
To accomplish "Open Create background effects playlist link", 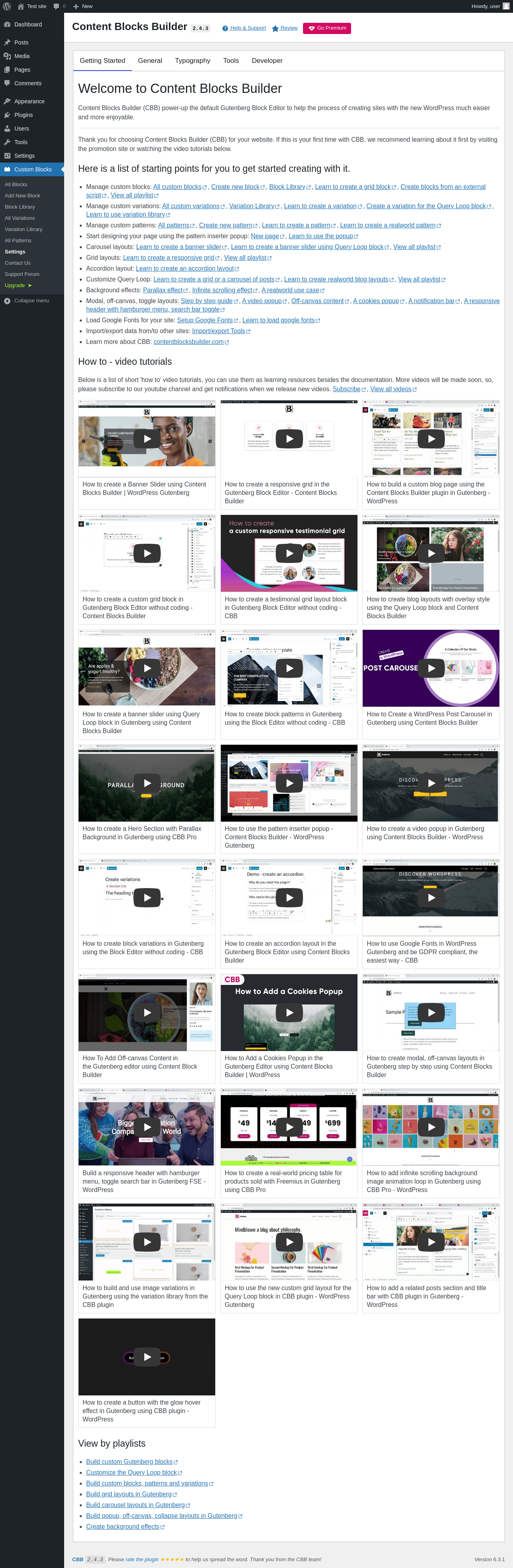I will tap(125, 1527).
